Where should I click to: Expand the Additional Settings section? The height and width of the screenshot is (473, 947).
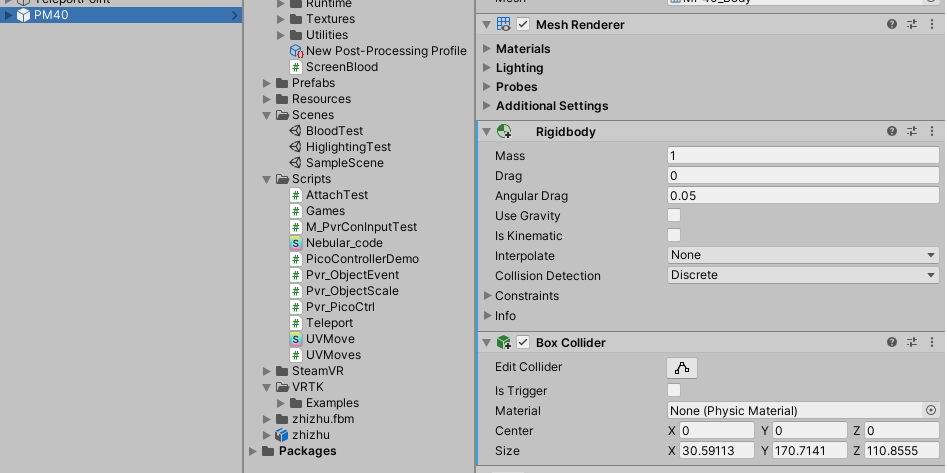coord(487,106)
